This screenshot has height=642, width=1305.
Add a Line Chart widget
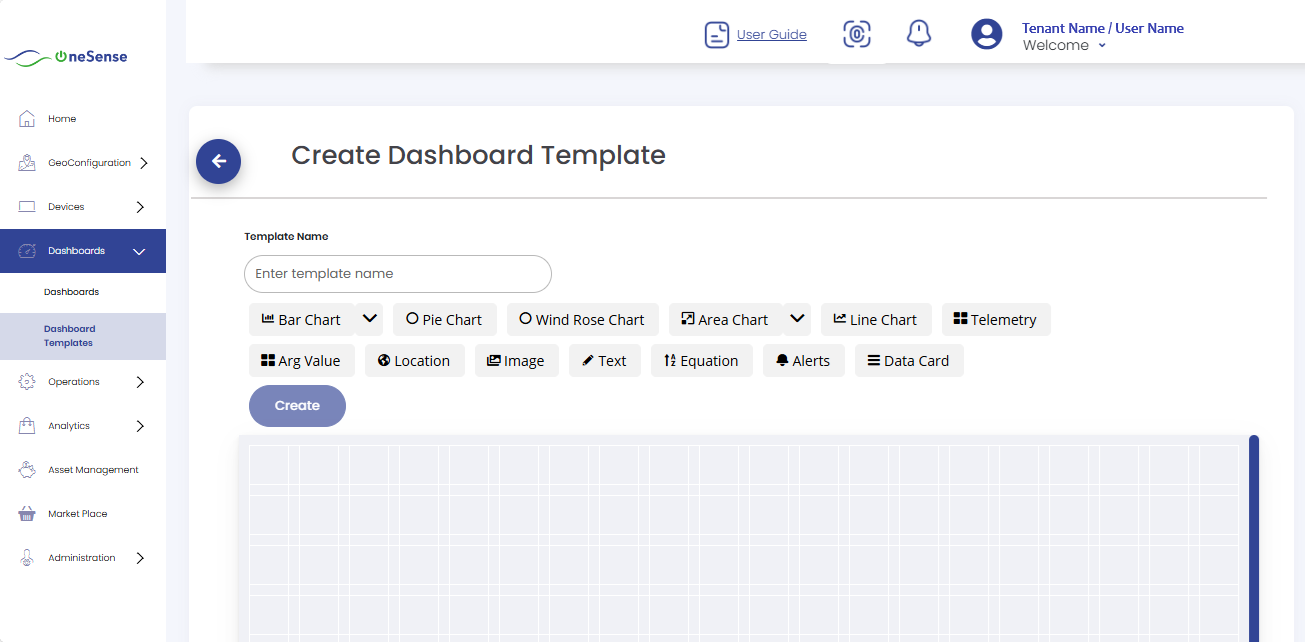coord(876,319)
